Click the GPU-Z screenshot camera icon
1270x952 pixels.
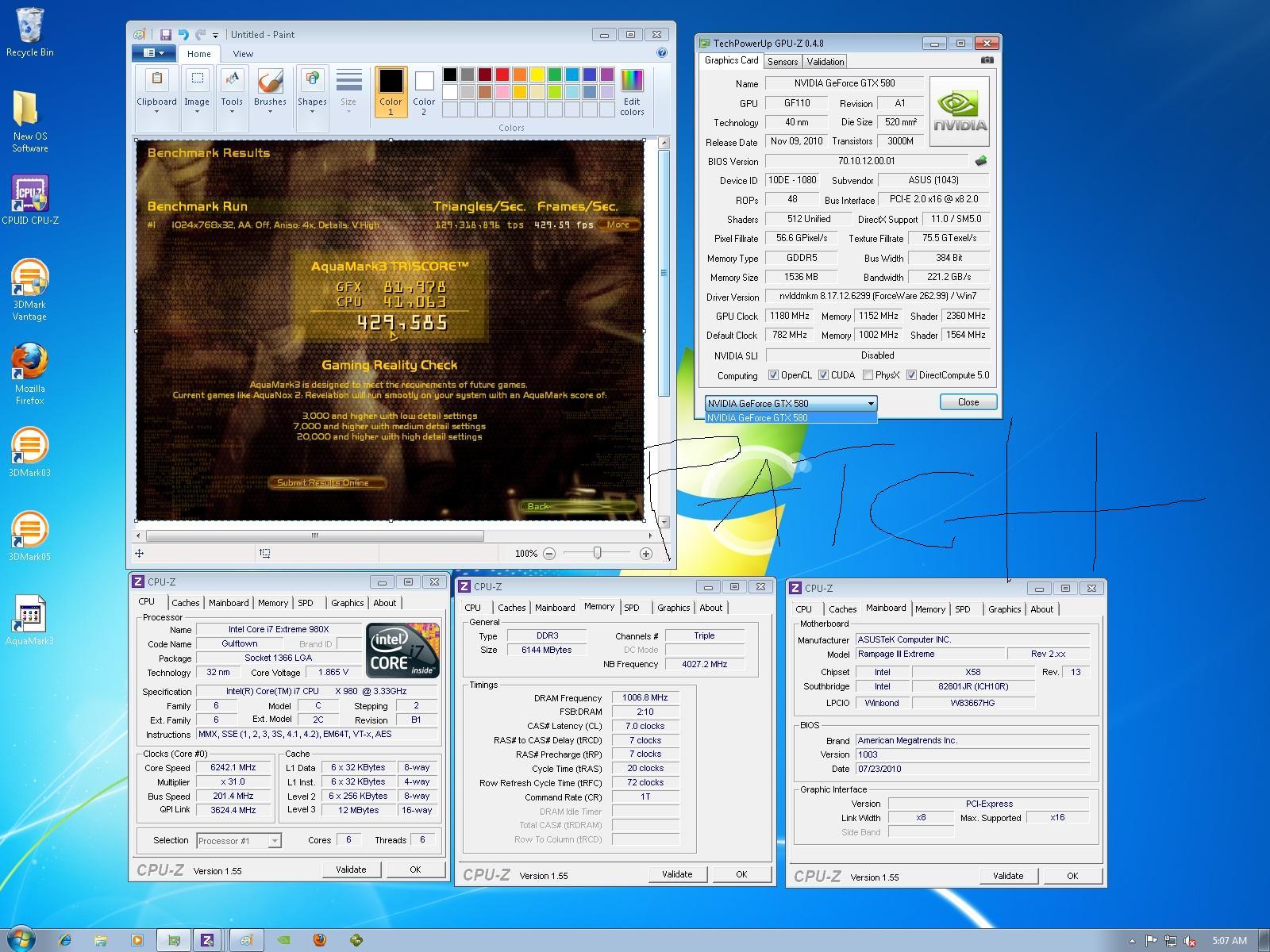987,60
